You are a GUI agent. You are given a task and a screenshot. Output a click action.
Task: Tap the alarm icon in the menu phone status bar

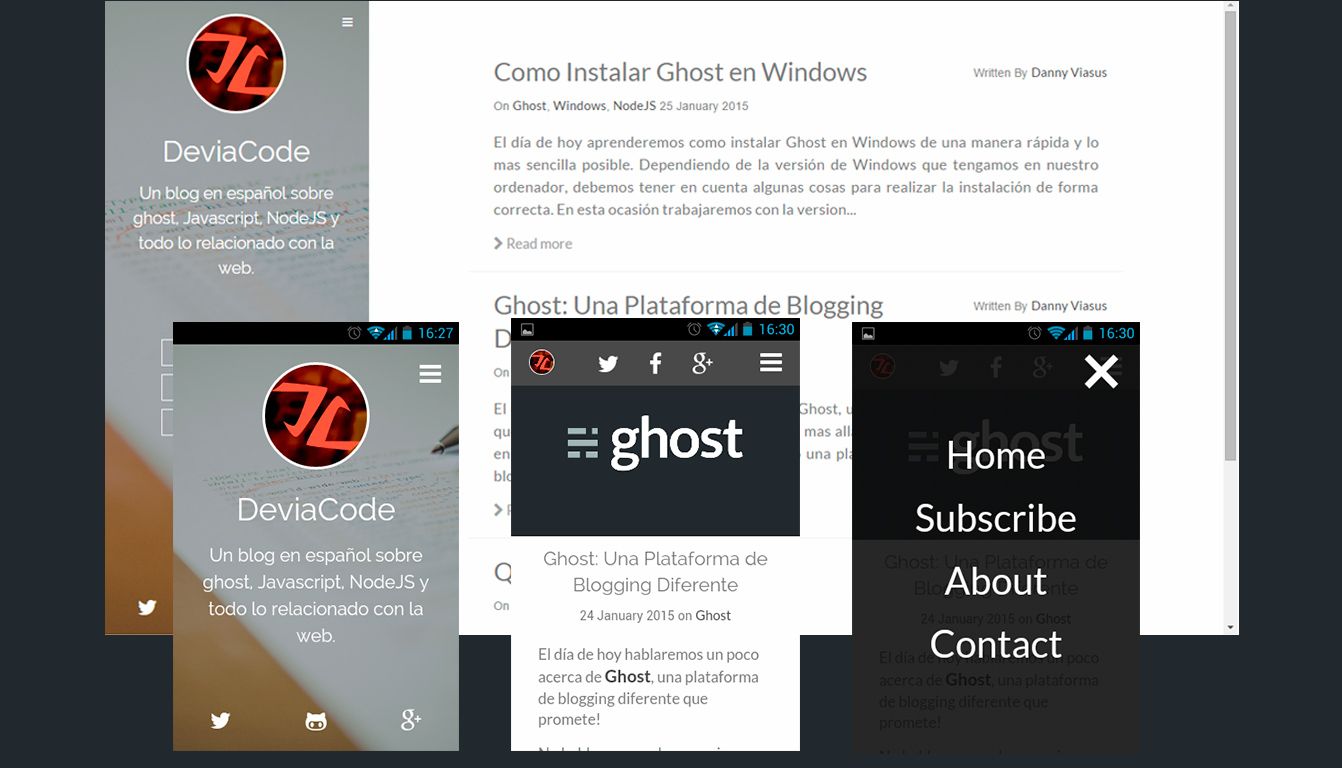point(1035,333)
